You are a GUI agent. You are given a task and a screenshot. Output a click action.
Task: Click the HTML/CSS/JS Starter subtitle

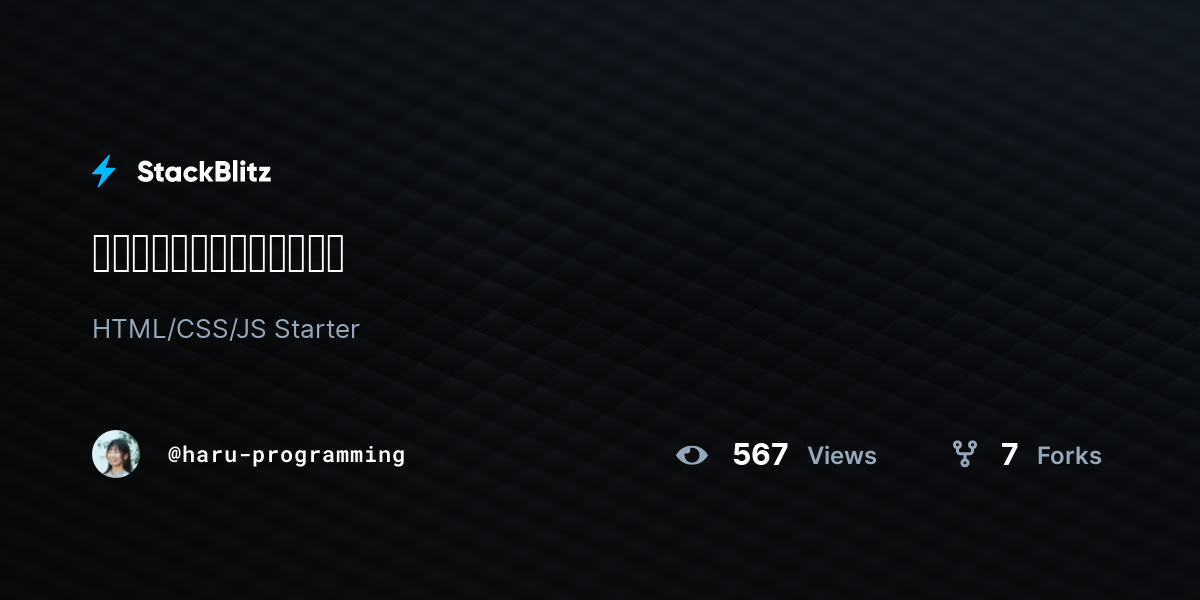[x=226, y=329]
